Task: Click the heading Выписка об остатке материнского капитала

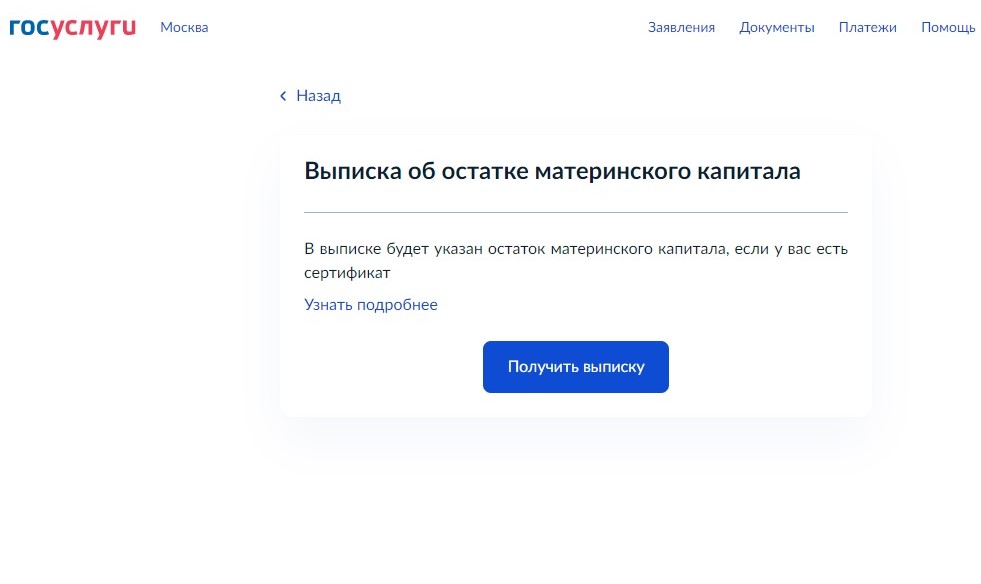Action: pyautogui.click(x=552, y=171)
